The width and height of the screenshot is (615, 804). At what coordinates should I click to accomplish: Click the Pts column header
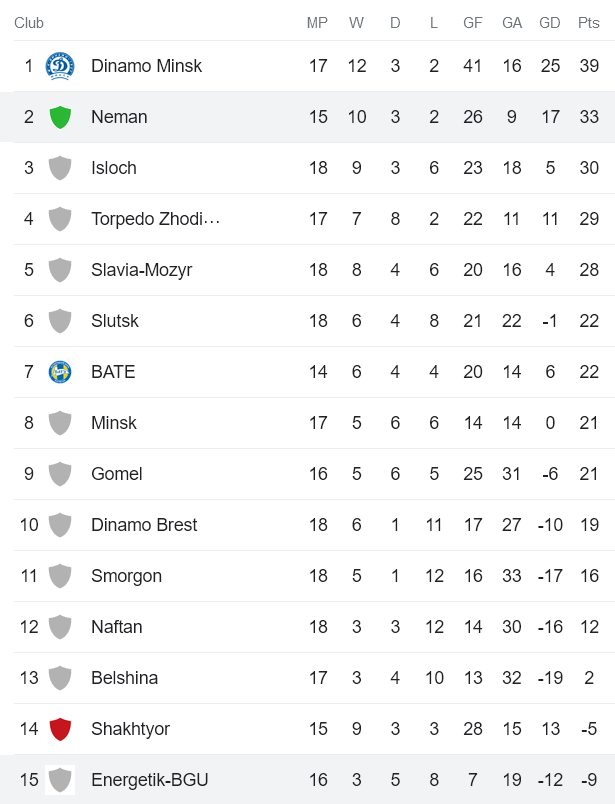(x=589, y=23)
